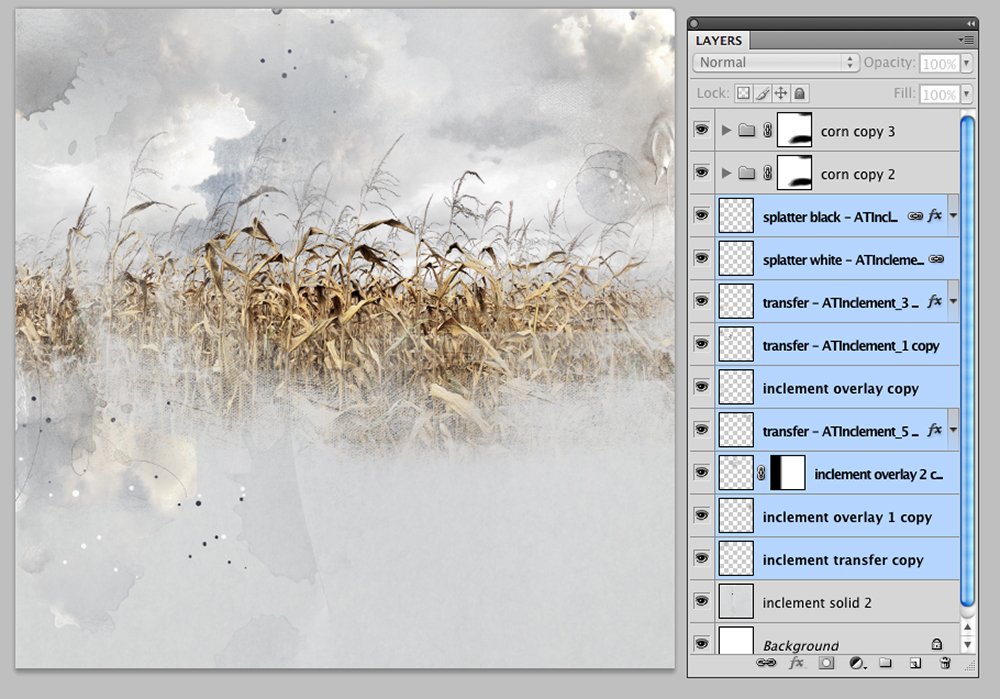Add a layer mask from panel bottom
This screenshot has height=699, width=1000.
pyautogui.click(x=826, y=663)
